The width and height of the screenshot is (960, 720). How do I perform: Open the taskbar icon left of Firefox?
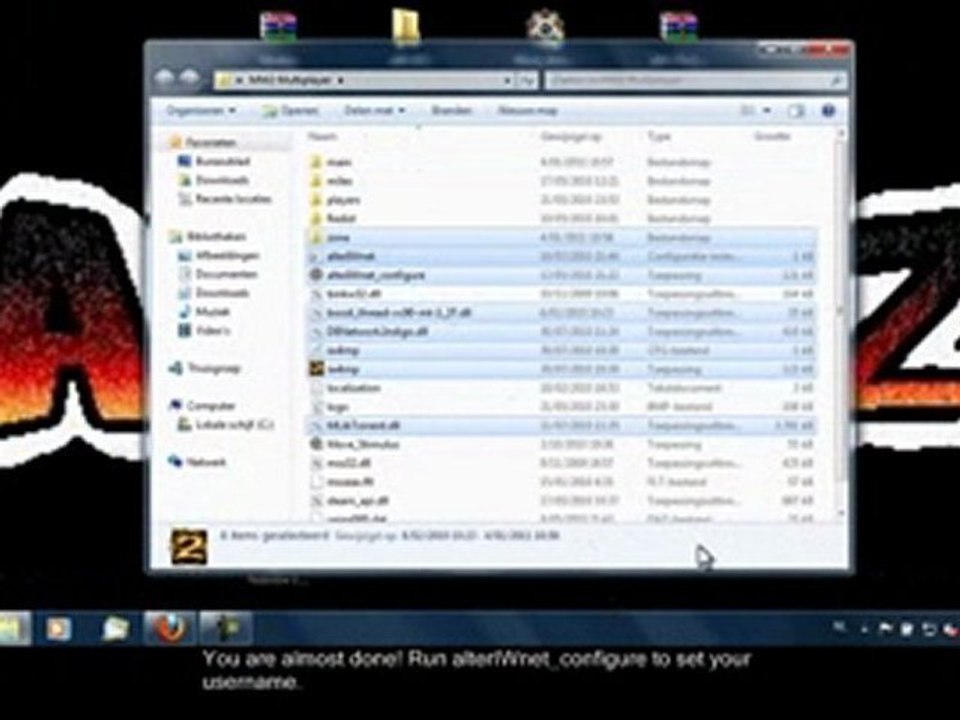click(x=116, y=628)
